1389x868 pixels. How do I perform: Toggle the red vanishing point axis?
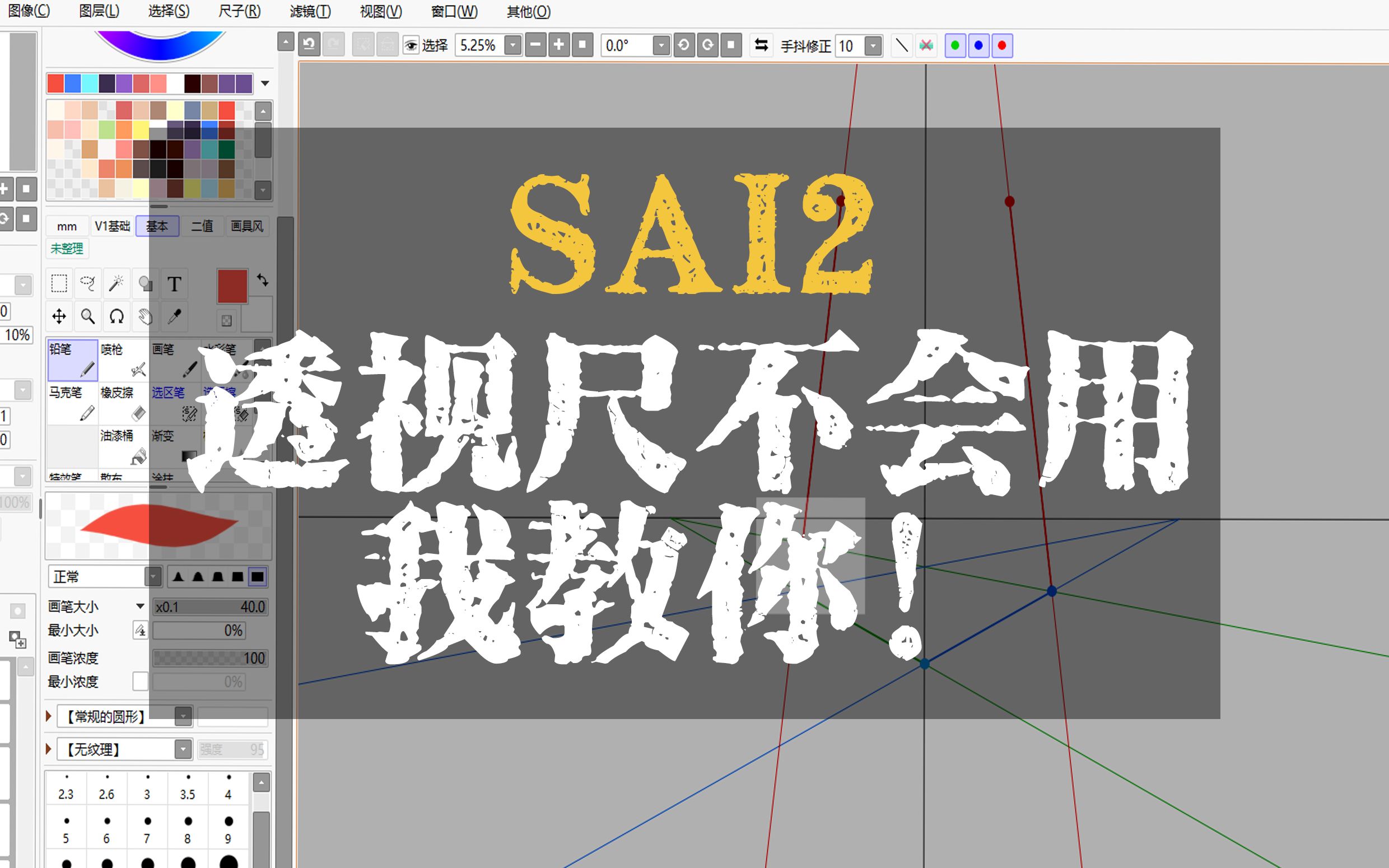point(1002,45)
